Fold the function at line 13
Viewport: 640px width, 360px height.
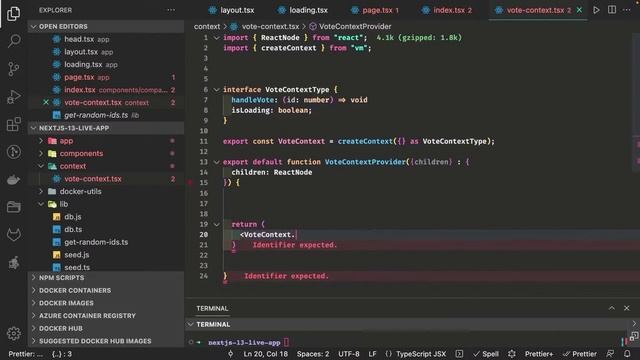[217, 162]
